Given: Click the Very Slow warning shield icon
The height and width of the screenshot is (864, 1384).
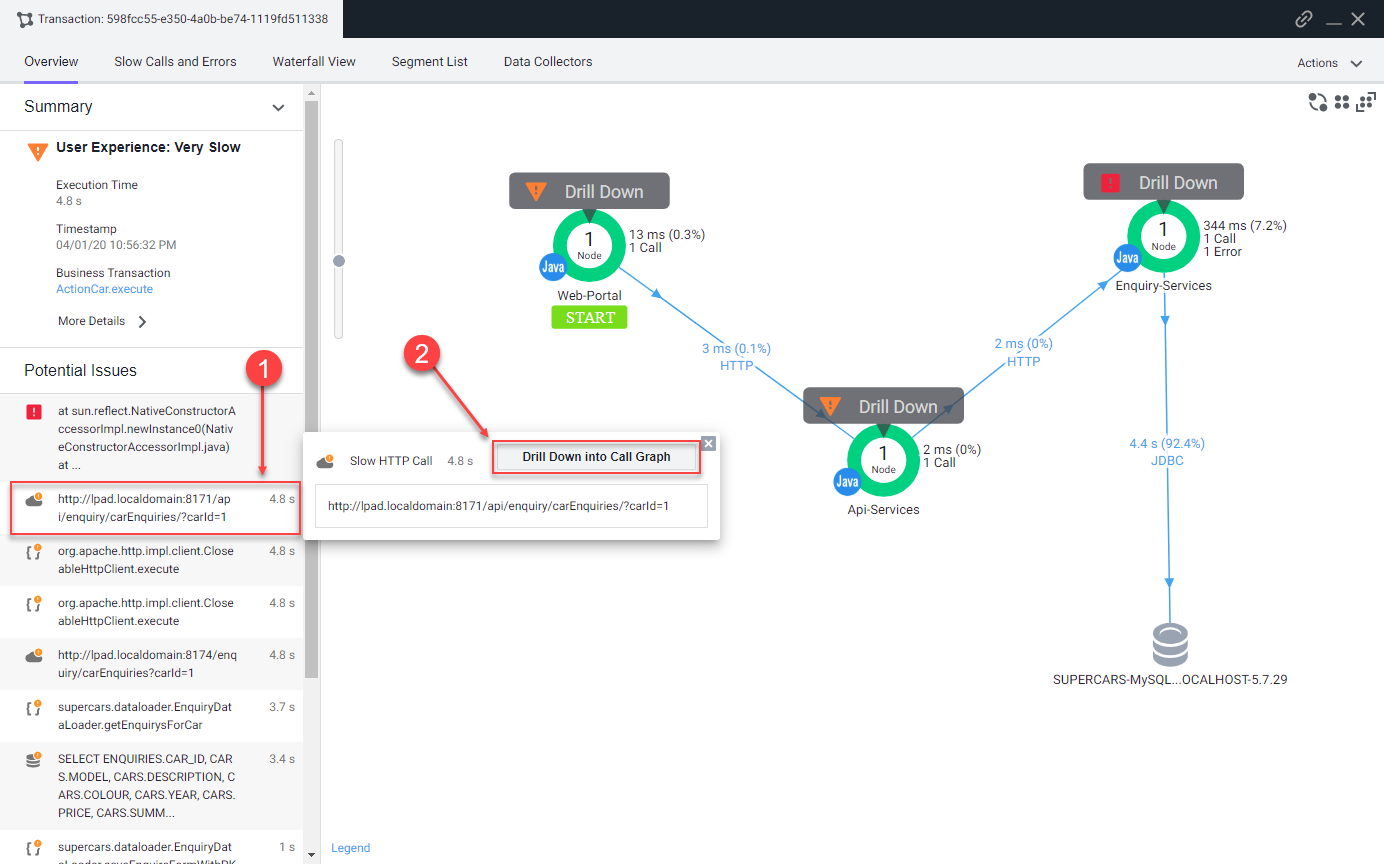Looking at the screenshot, I should coord(37,151).
